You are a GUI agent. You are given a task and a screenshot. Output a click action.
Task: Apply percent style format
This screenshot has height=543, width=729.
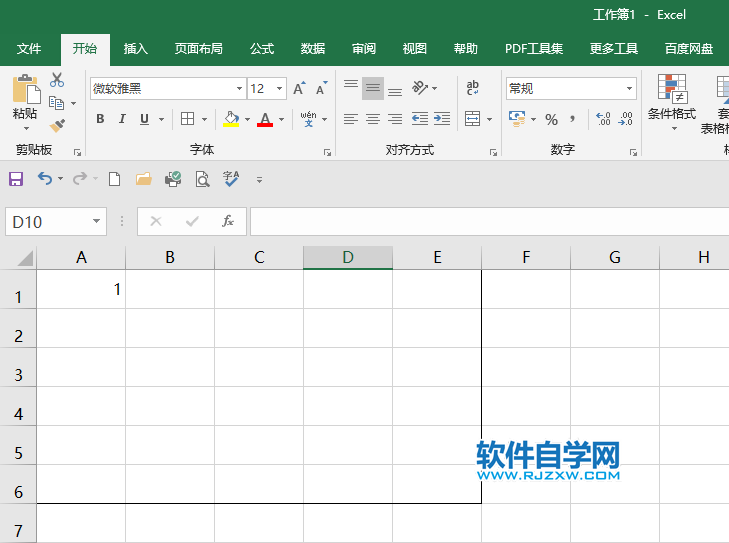tap(551, 119)
